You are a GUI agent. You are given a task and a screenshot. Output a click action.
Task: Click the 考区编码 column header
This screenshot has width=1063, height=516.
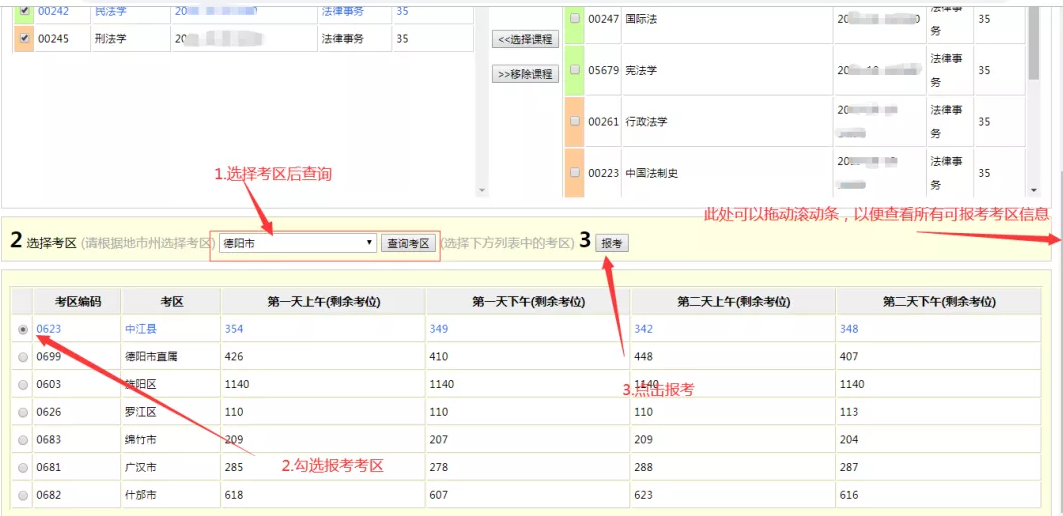tap(78, 302)
